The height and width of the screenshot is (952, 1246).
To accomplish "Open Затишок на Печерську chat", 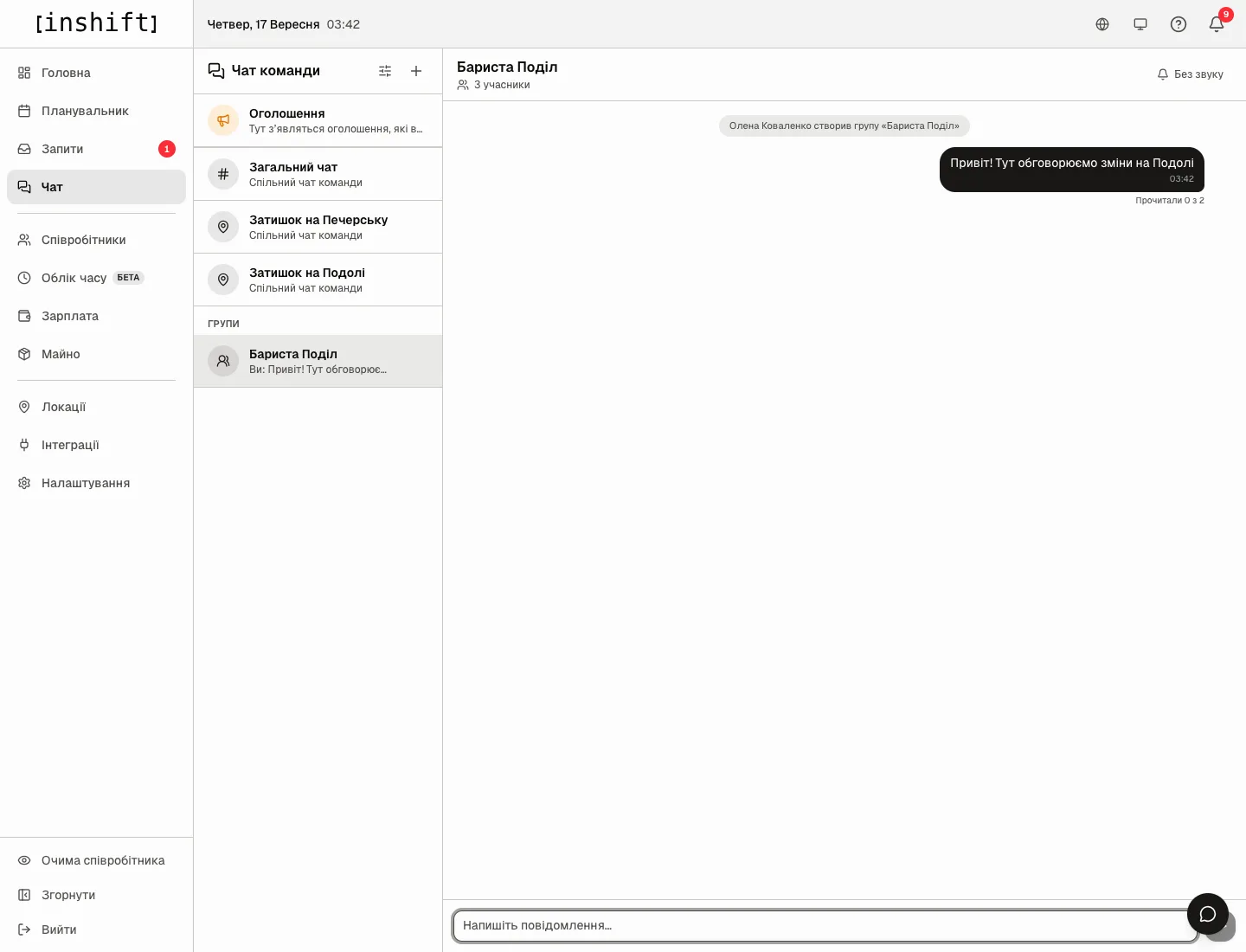I will coord(318,227).
